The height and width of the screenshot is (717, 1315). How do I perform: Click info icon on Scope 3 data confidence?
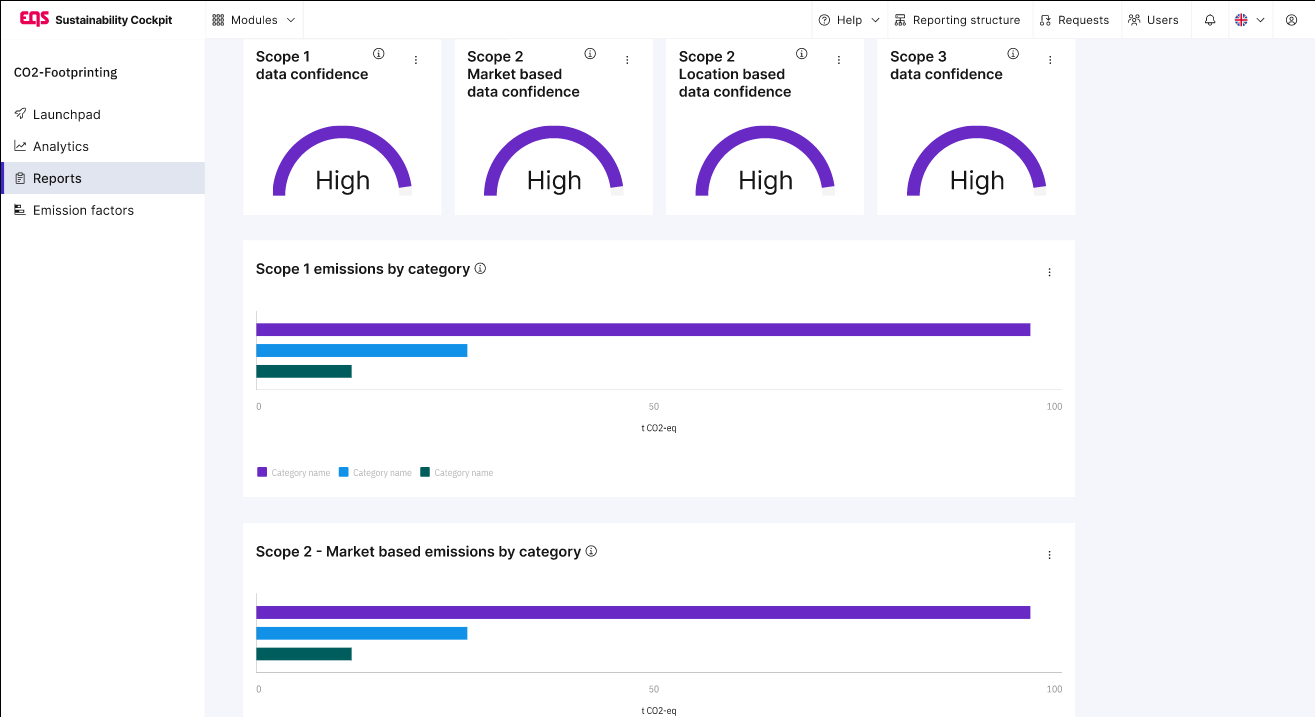(1013, 54)
